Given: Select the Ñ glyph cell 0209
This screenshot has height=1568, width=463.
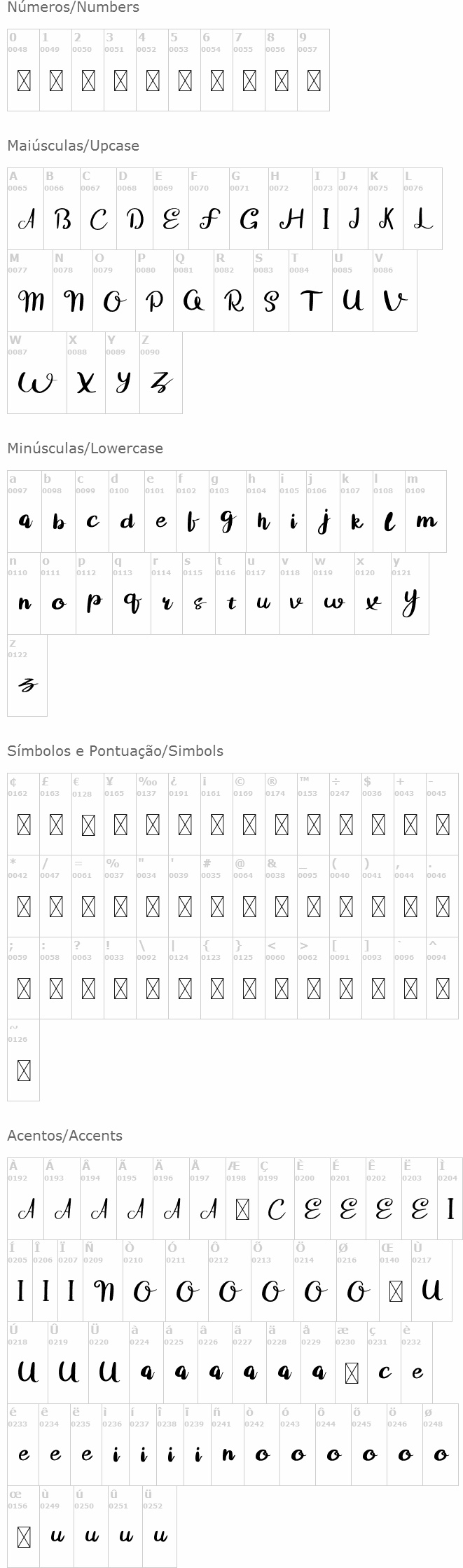Looking at the screenshot, I should (103, 1281).
